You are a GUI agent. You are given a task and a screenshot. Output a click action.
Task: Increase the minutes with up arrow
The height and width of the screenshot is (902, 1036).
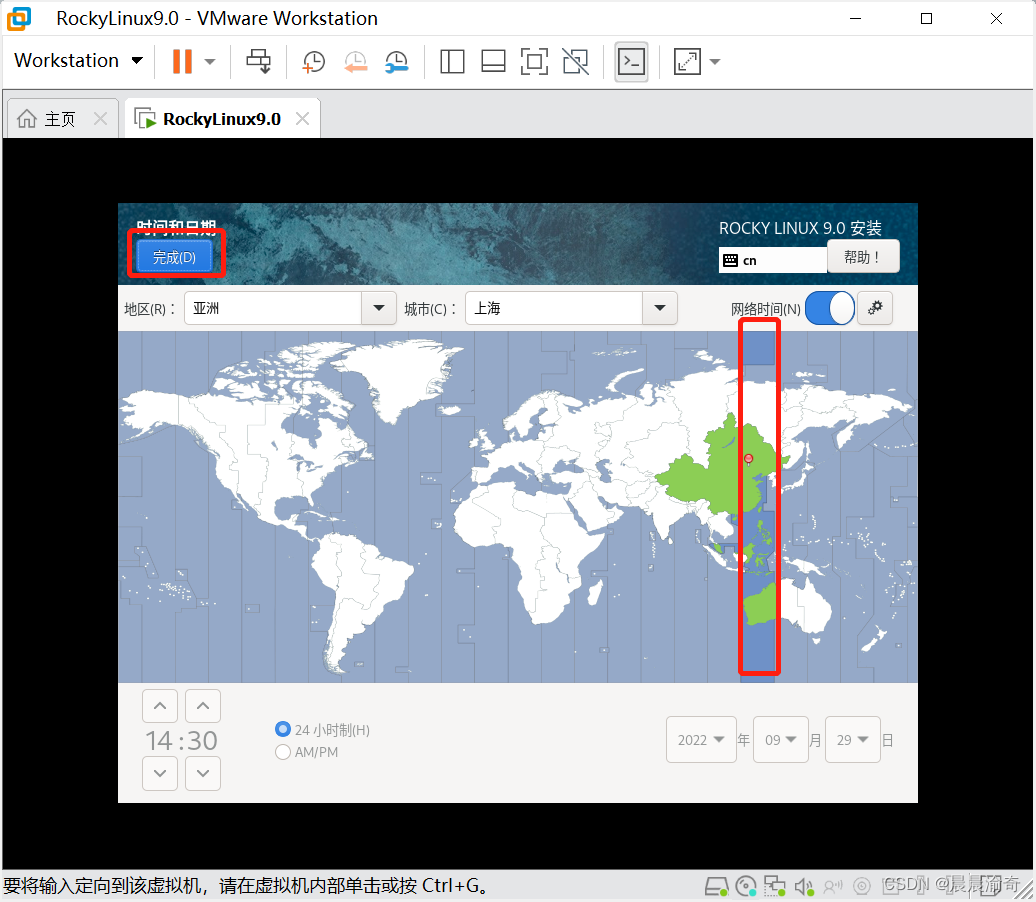(203, 706)
